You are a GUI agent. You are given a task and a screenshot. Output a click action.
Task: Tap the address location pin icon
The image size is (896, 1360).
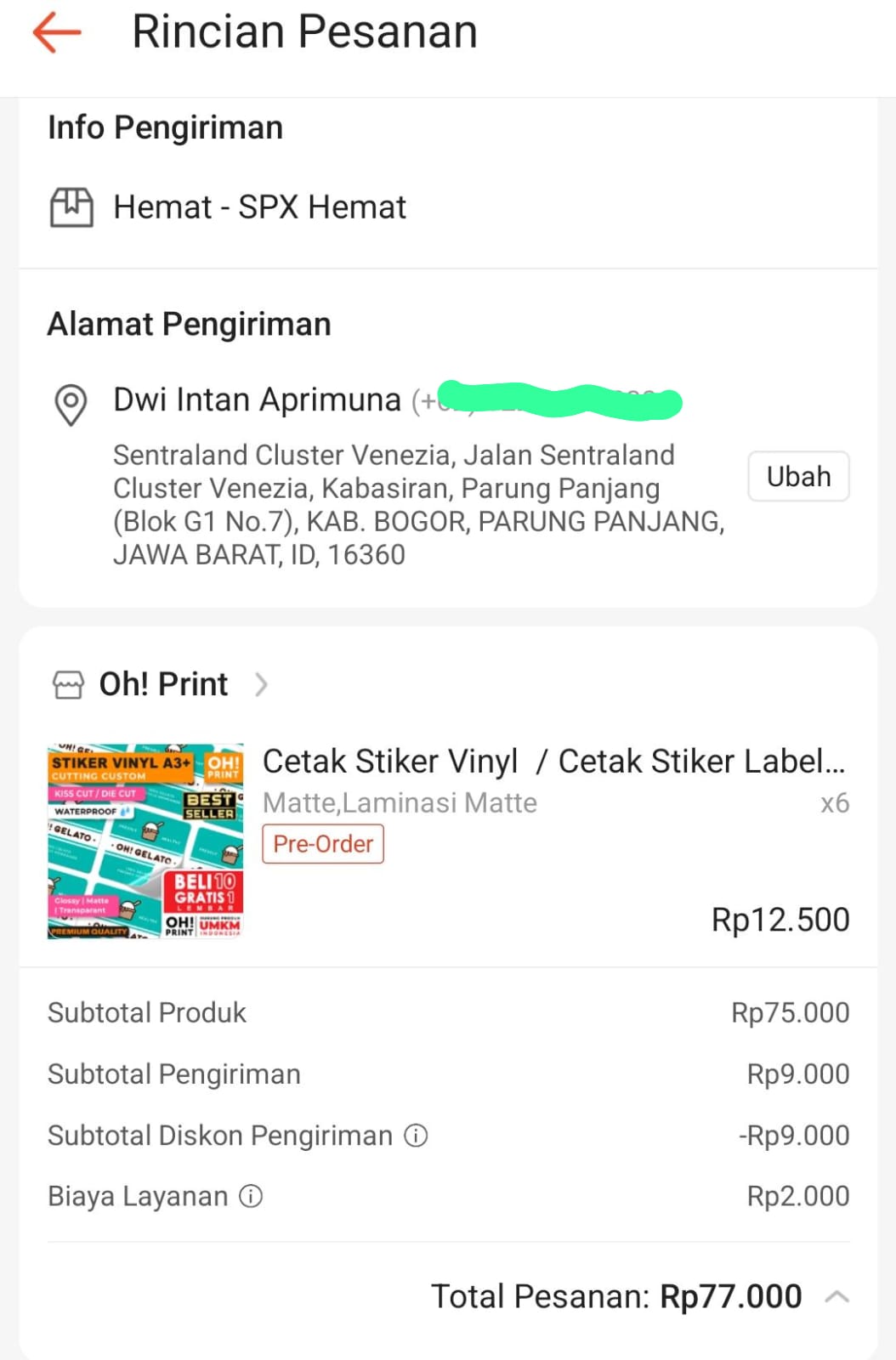point(71,404)
